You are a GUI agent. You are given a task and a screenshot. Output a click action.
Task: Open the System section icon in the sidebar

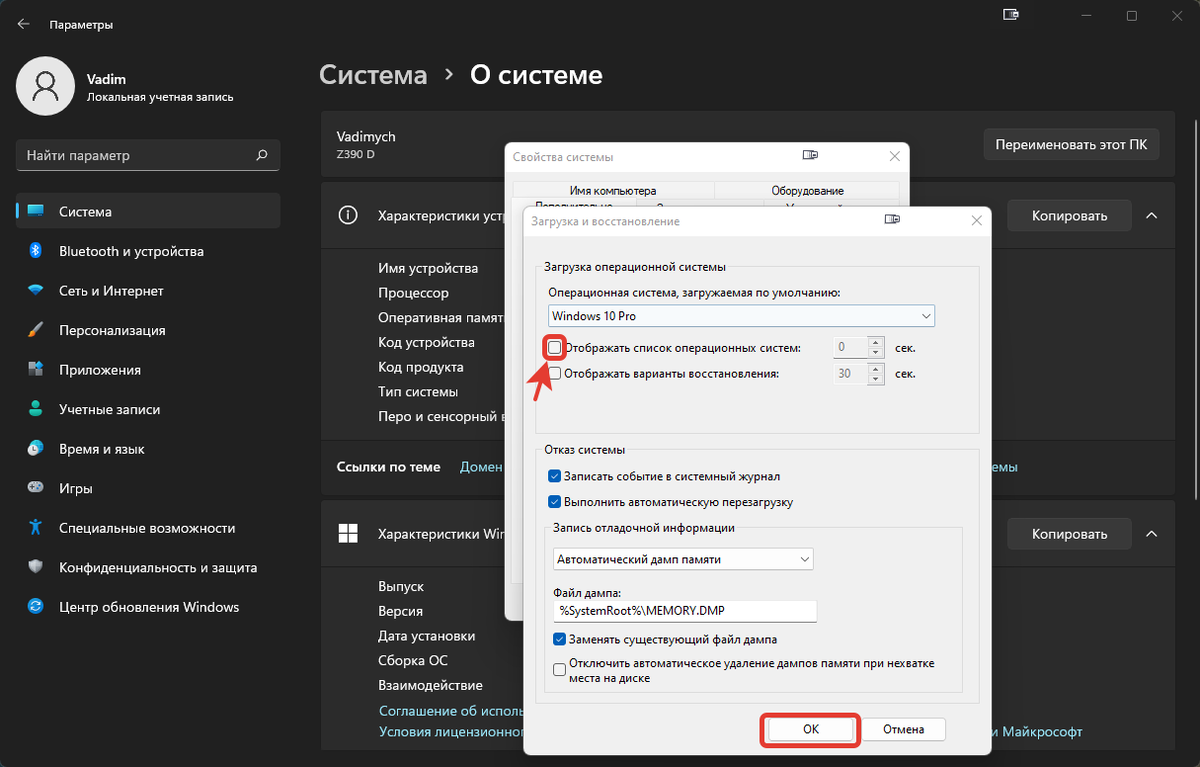point(36,211)
